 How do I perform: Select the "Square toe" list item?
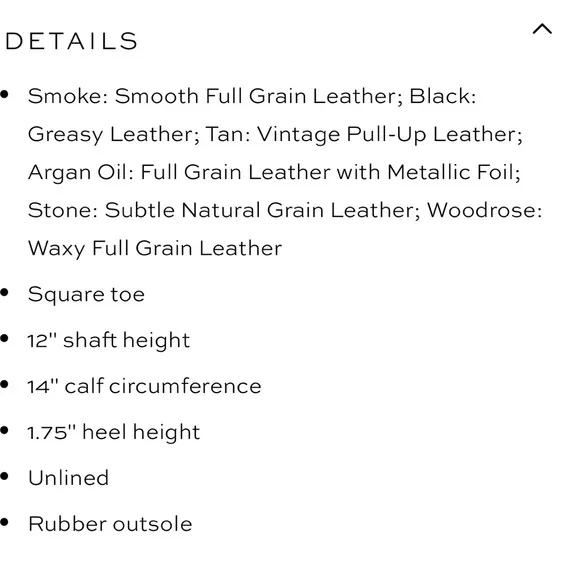86,295
